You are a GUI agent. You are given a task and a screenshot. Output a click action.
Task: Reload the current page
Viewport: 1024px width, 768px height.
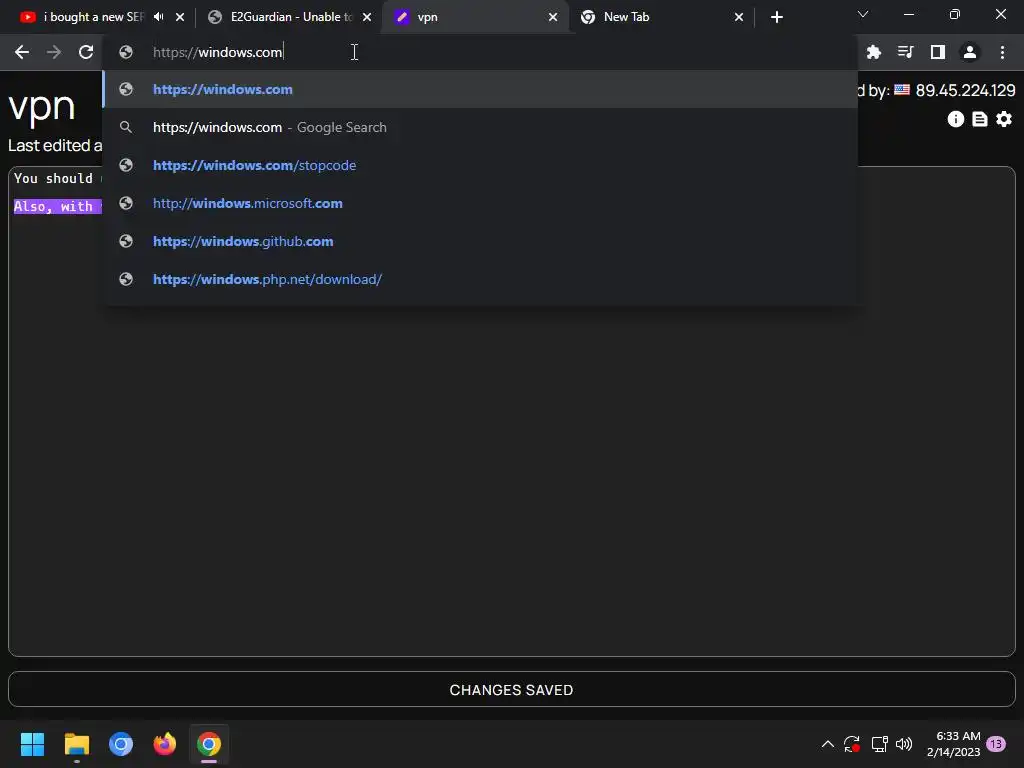[86, 52]
